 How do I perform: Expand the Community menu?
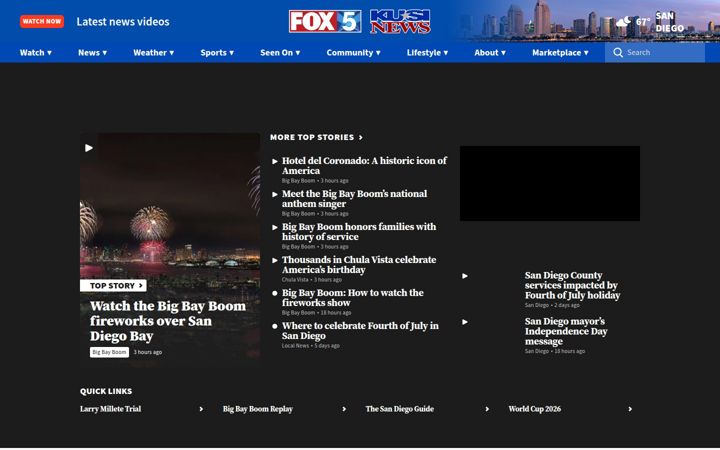(353, 52)
